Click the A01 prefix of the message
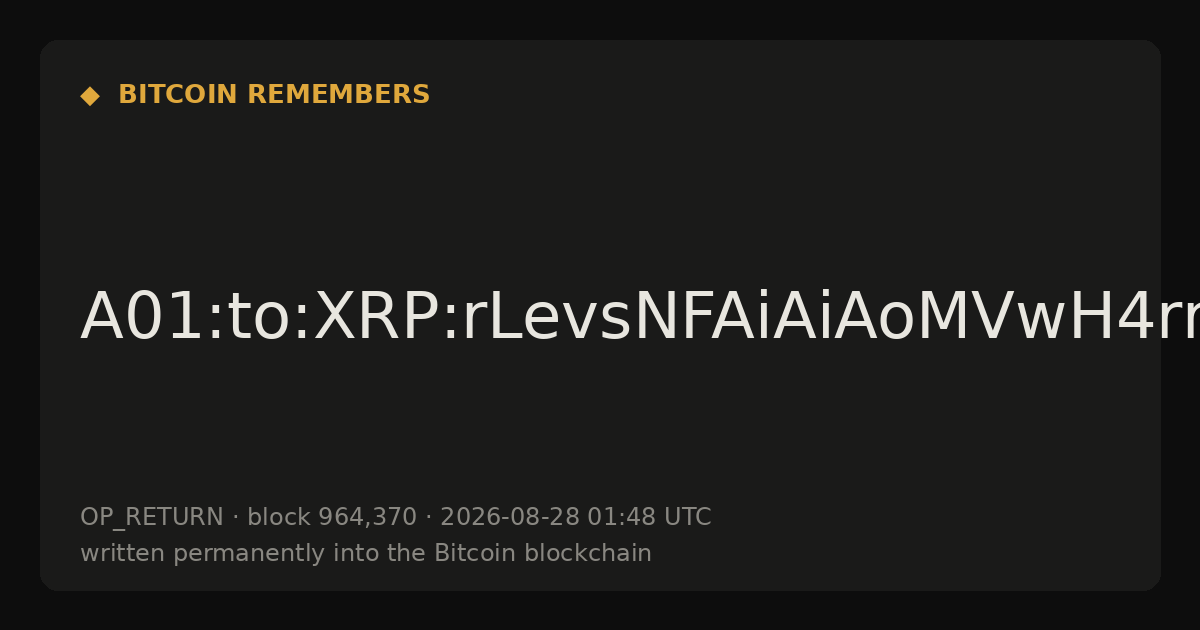This screenshot has height=630, width=1200. (x=142, y=318)
